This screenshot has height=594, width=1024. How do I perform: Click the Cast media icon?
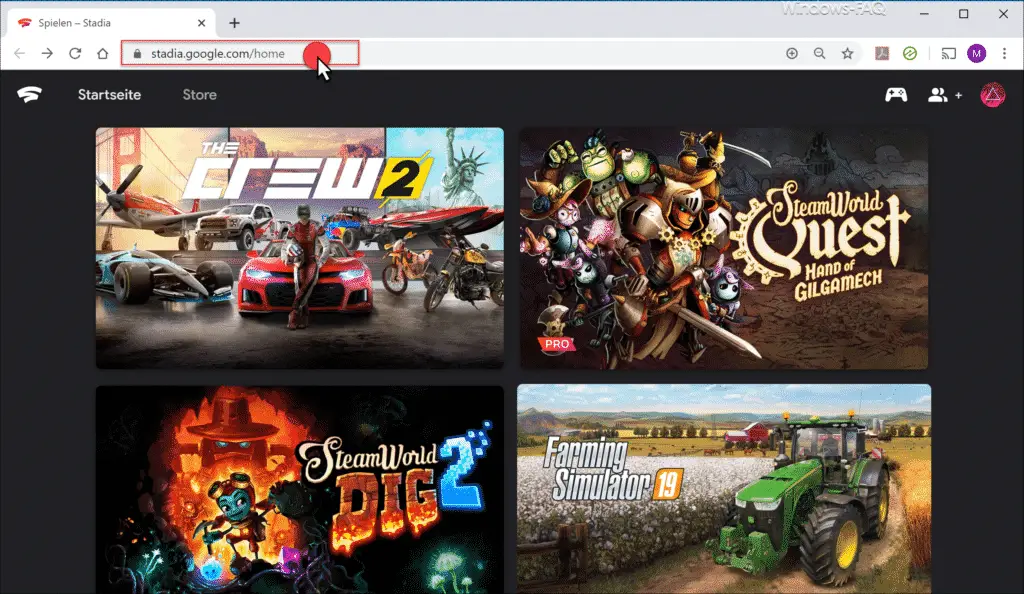[x=948, y=54]
